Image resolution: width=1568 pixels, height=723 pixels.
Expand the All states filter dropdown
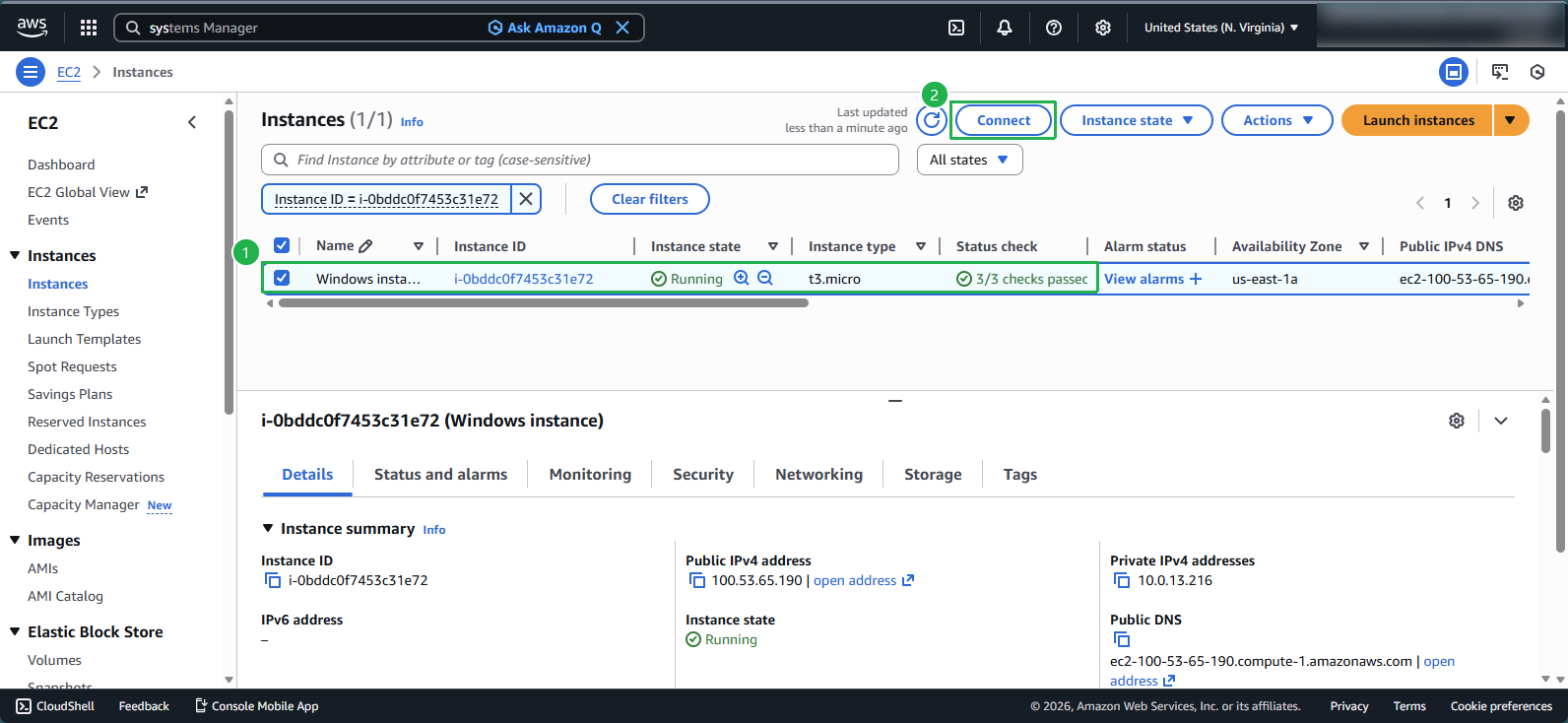click(969, 160)
